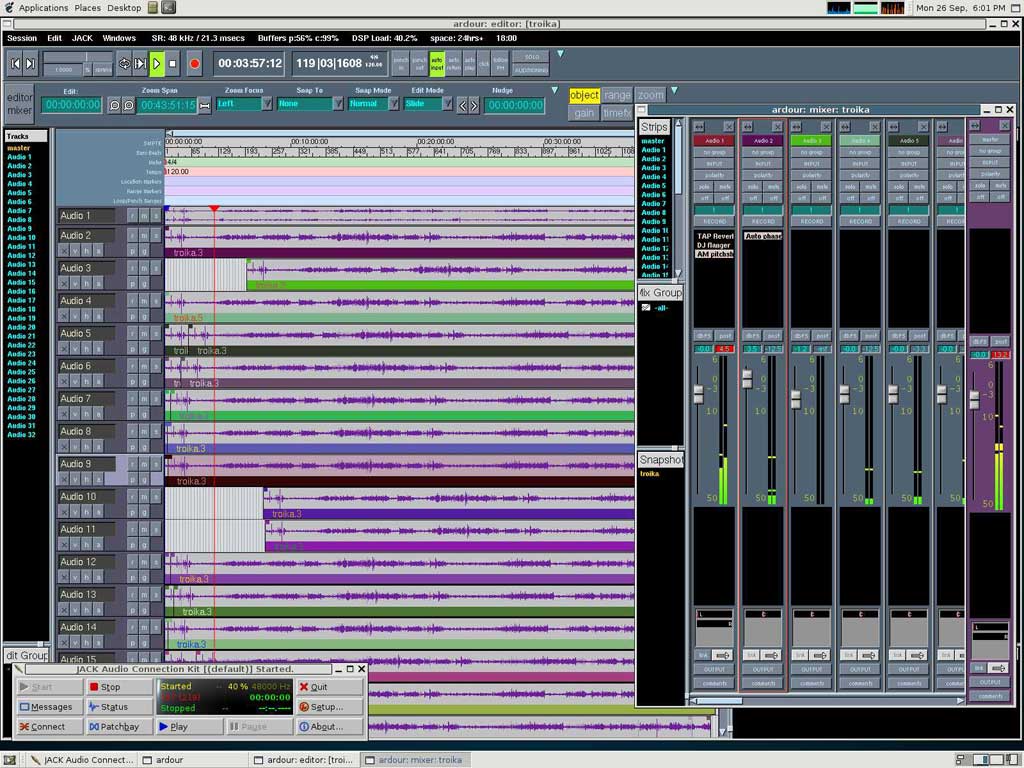Activate the loop playback icon
This screenshot has height=768, width=1024.
coord(126,61)
